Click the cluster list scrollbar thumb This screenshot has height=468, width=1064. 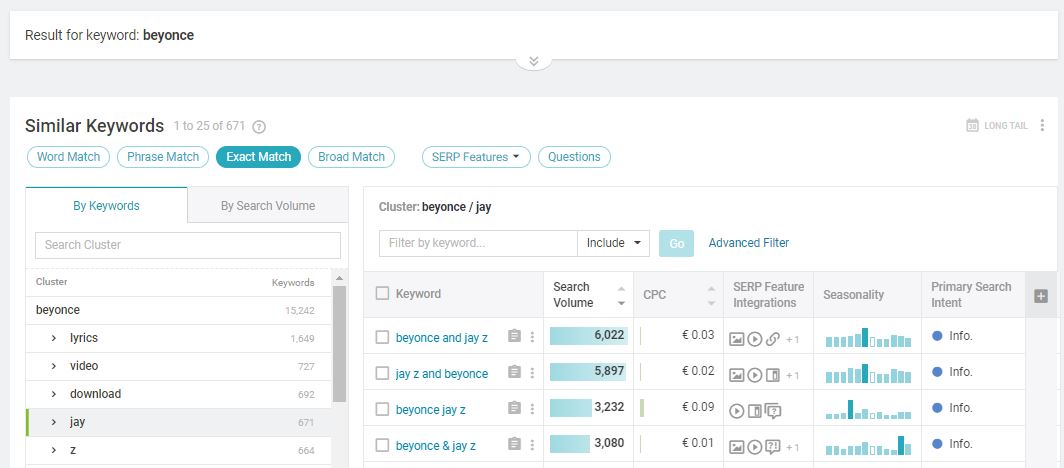339,344
